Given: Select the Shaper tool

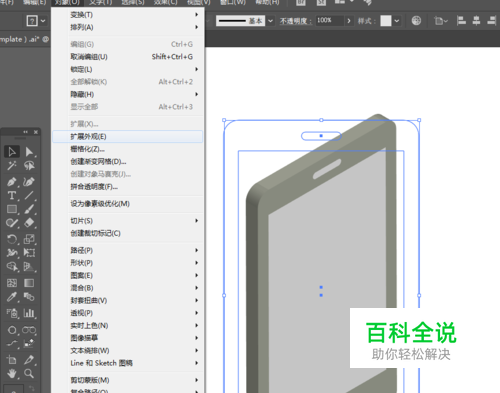Looking at the screenshot, I should (x=12, y=223).
